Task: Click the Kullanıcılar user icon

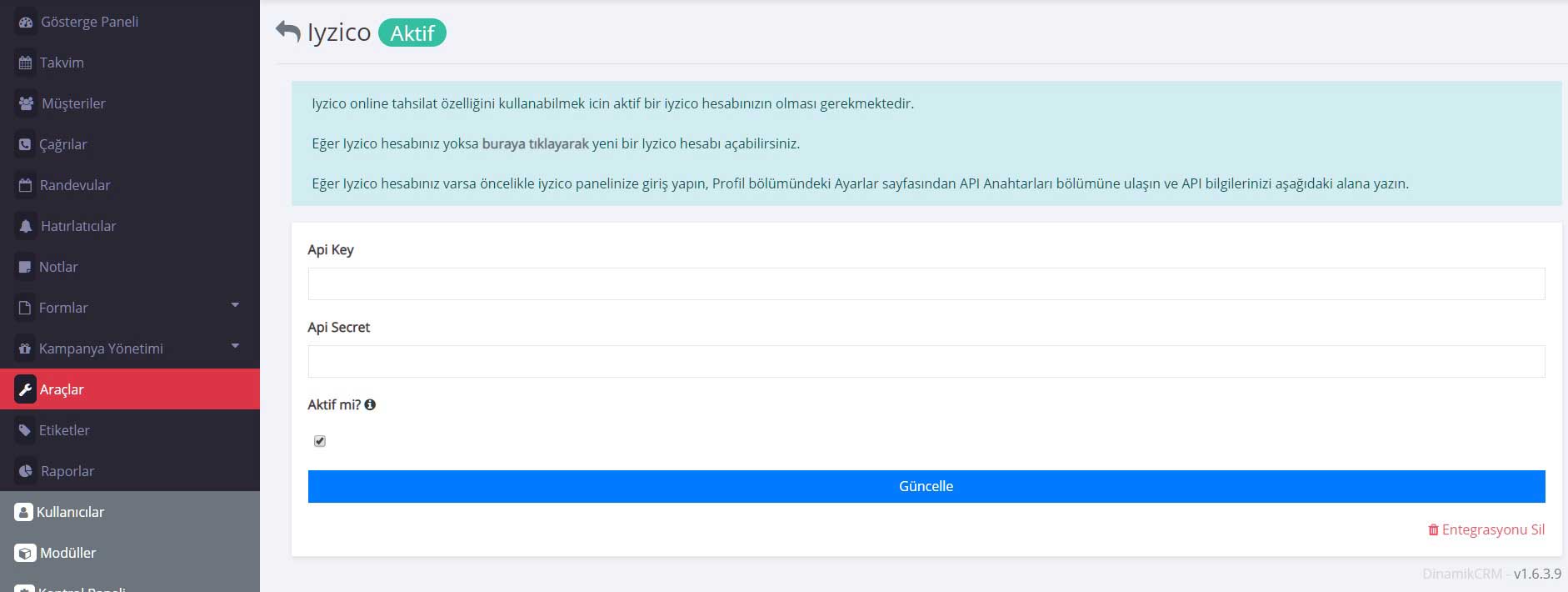Action: pyautogui.click(x=24, y=512)
